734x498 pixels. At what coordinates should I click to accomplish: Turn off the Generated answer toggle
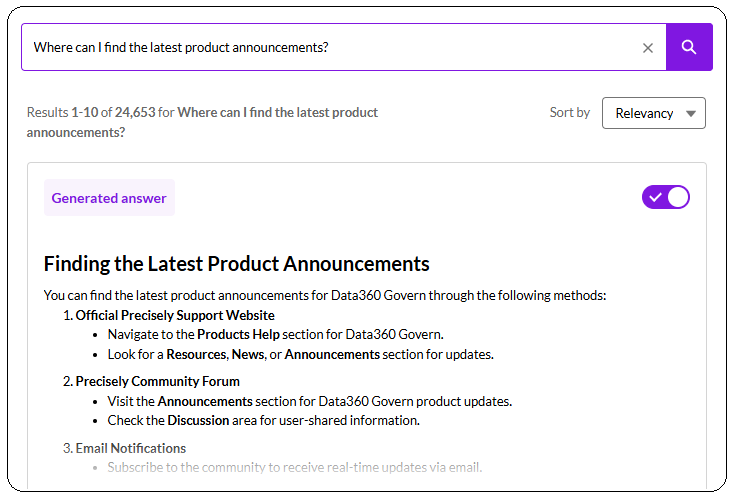coord(666,197)
